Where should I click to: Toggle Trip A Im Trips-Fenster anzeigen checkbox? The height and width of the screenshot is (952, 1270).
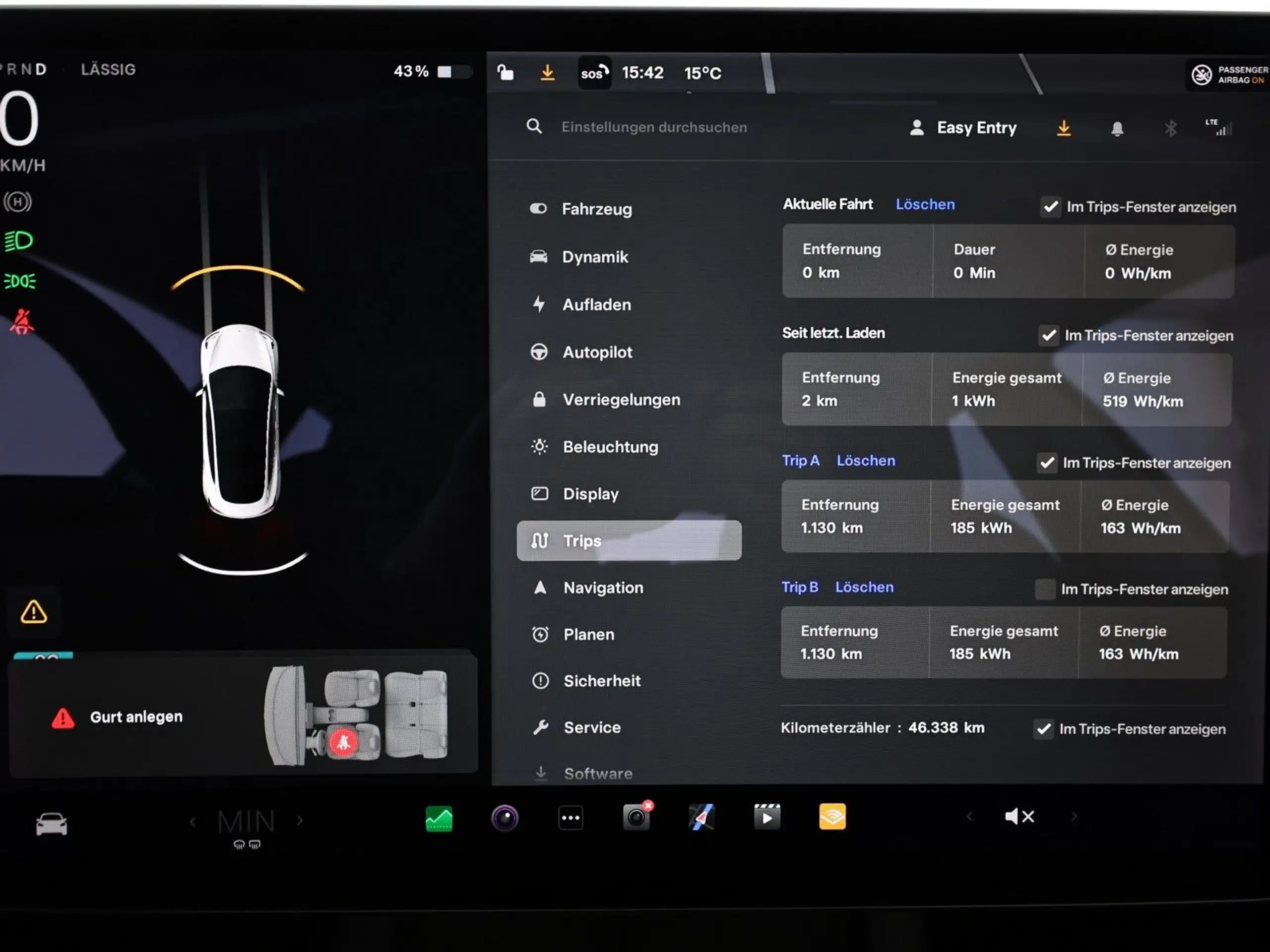[x=1047, y=461]
